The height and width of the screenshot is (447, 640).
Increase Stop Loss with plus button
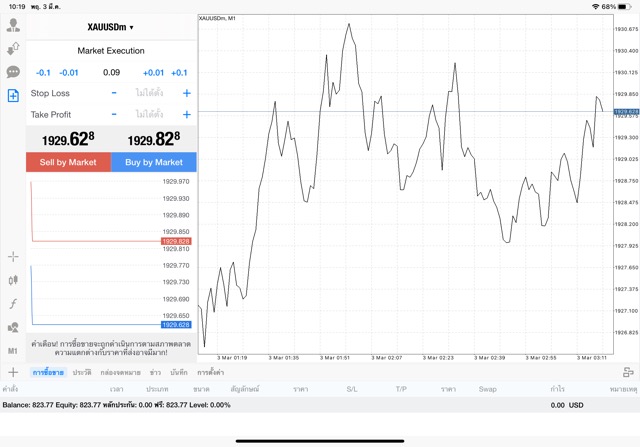[x=187, y=93]
